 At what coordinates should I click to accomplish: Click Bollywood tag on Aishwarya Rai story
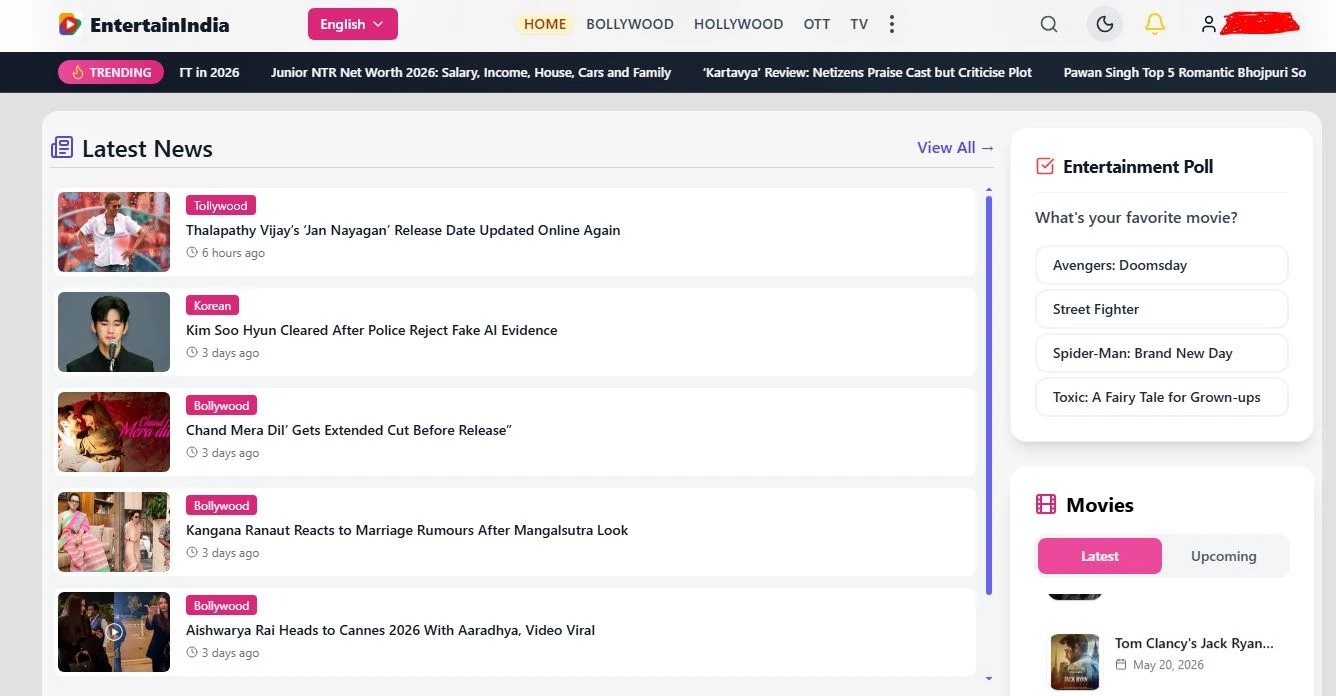coord(221,605)
